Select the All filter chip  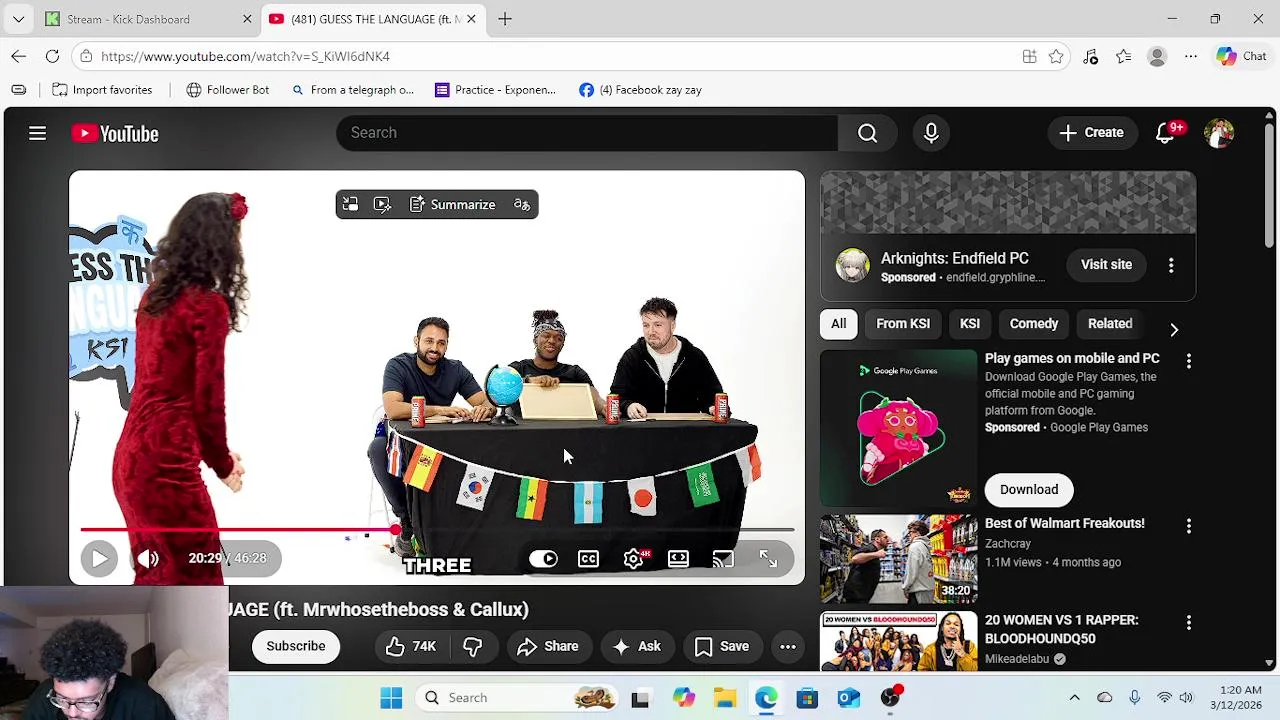coord(838,324)
